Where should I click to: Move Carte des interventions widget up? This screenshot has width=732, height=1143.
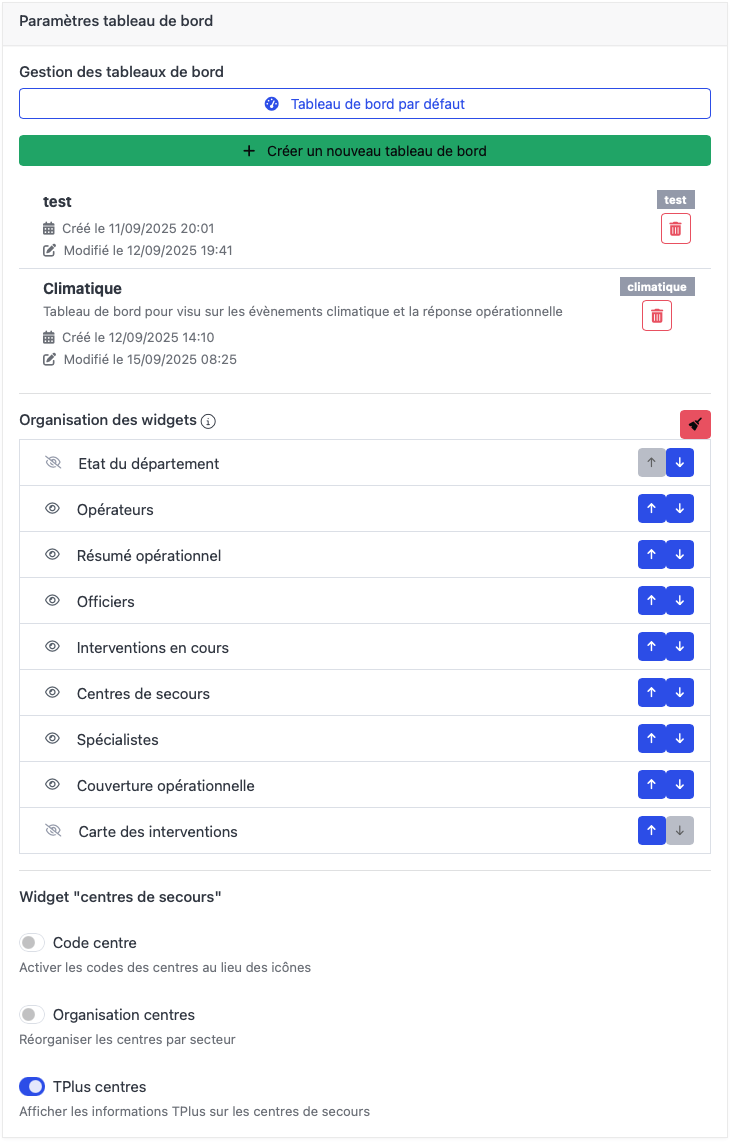tap(651, 831)
